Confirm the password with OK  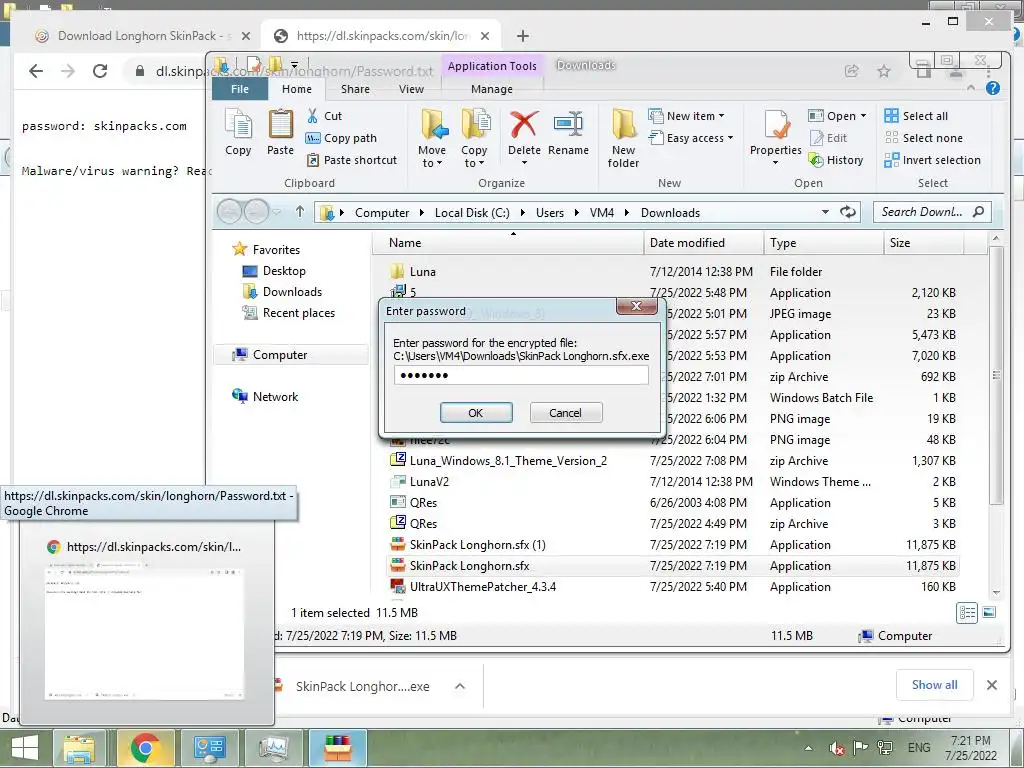476,413
